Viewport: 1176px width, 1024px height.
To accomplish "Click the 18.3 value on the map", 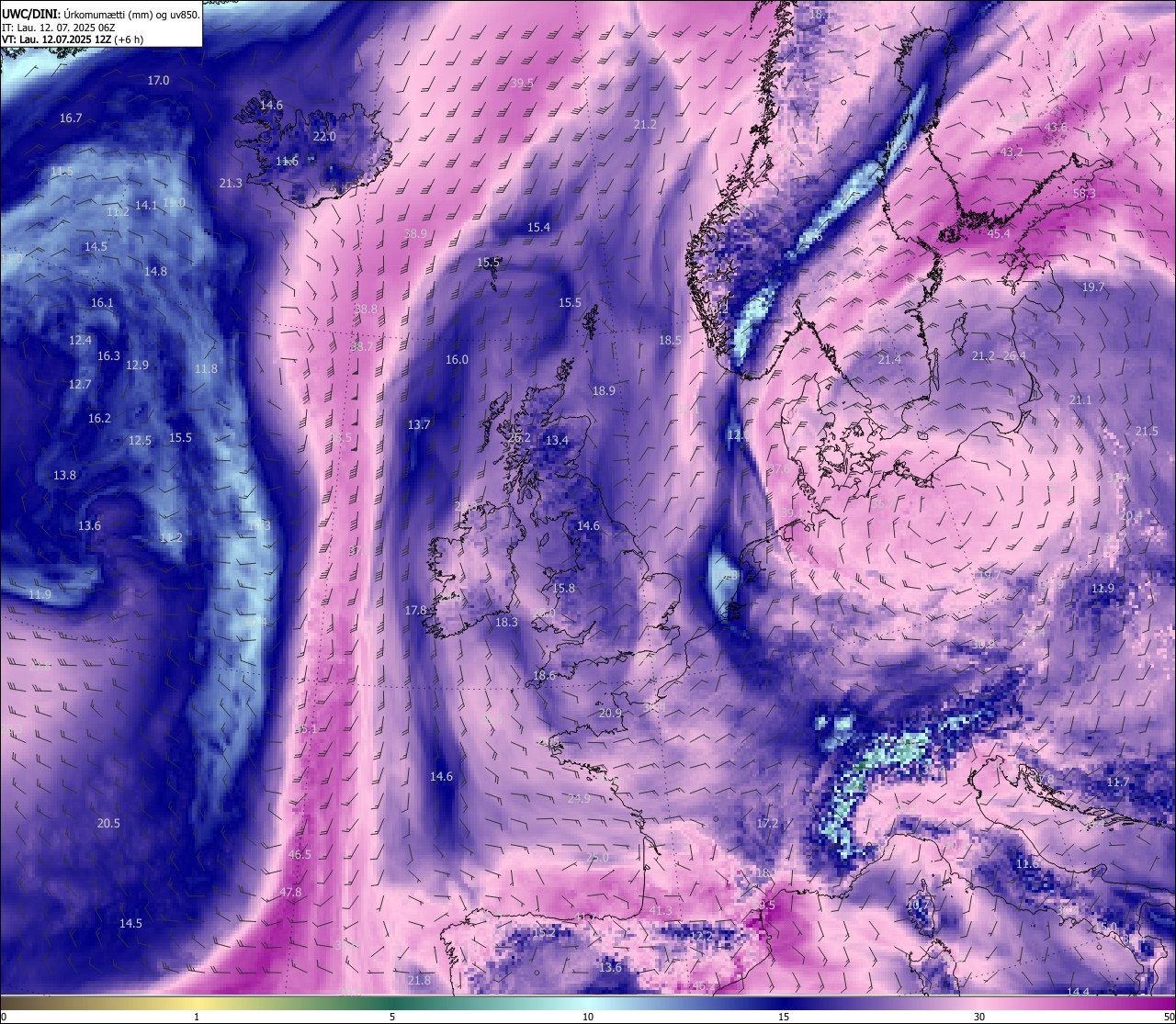I will tap(506, 623).
